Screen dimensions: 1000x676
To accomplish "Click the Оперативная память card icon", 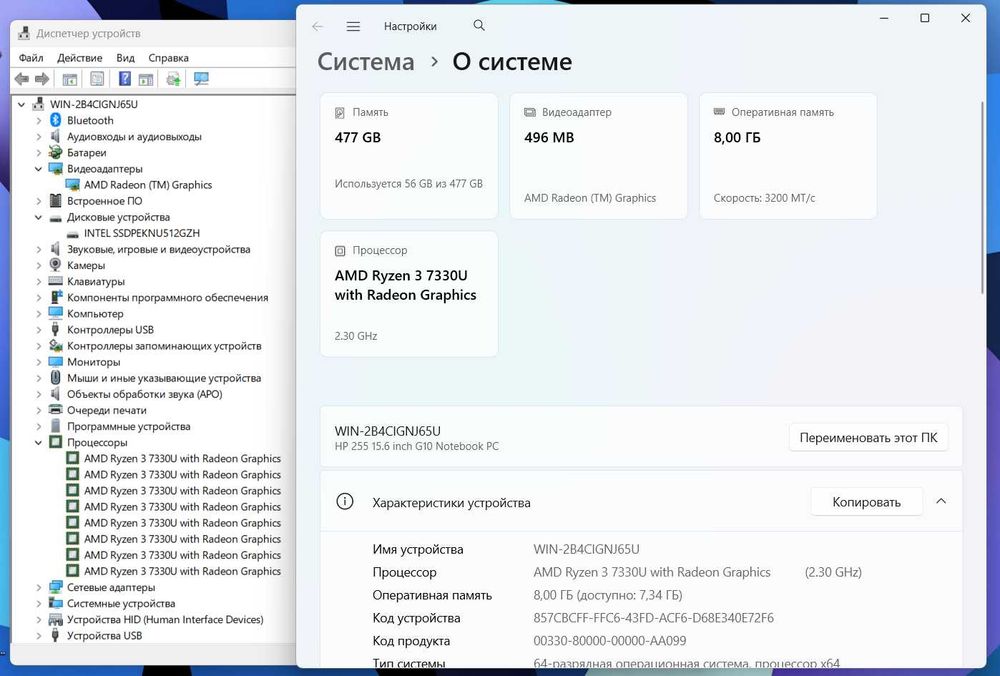I will click(719, 112).
